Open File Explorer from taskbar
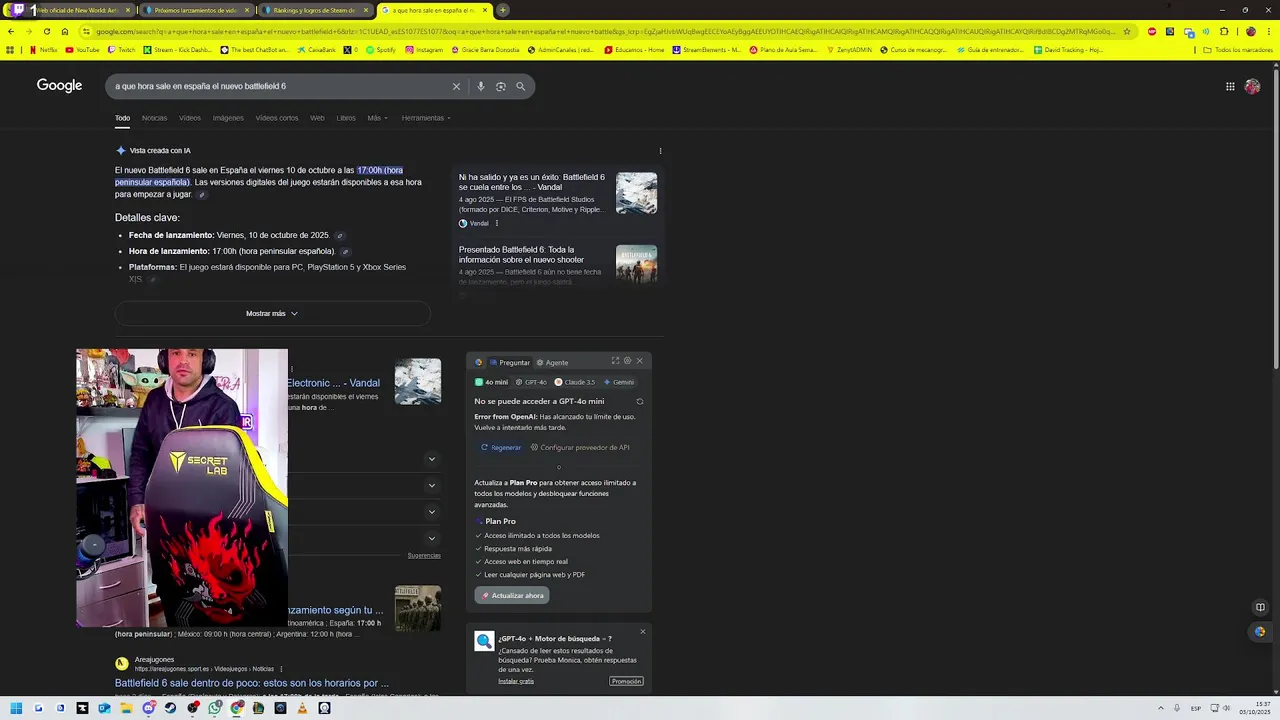This screenshot has width=1280, height=720. [x=126, y=708]
